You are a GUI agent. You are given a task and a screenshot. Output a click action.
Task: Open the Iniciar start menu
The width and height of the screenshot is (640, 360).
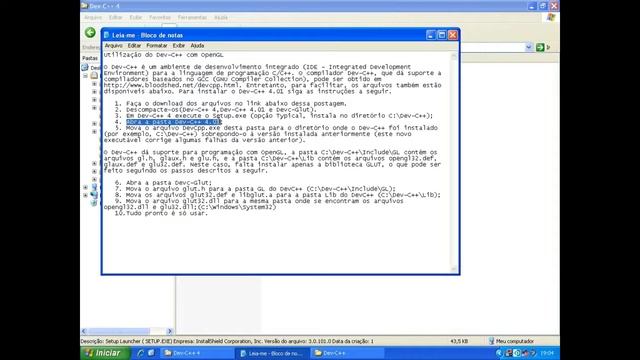point(105,353)
